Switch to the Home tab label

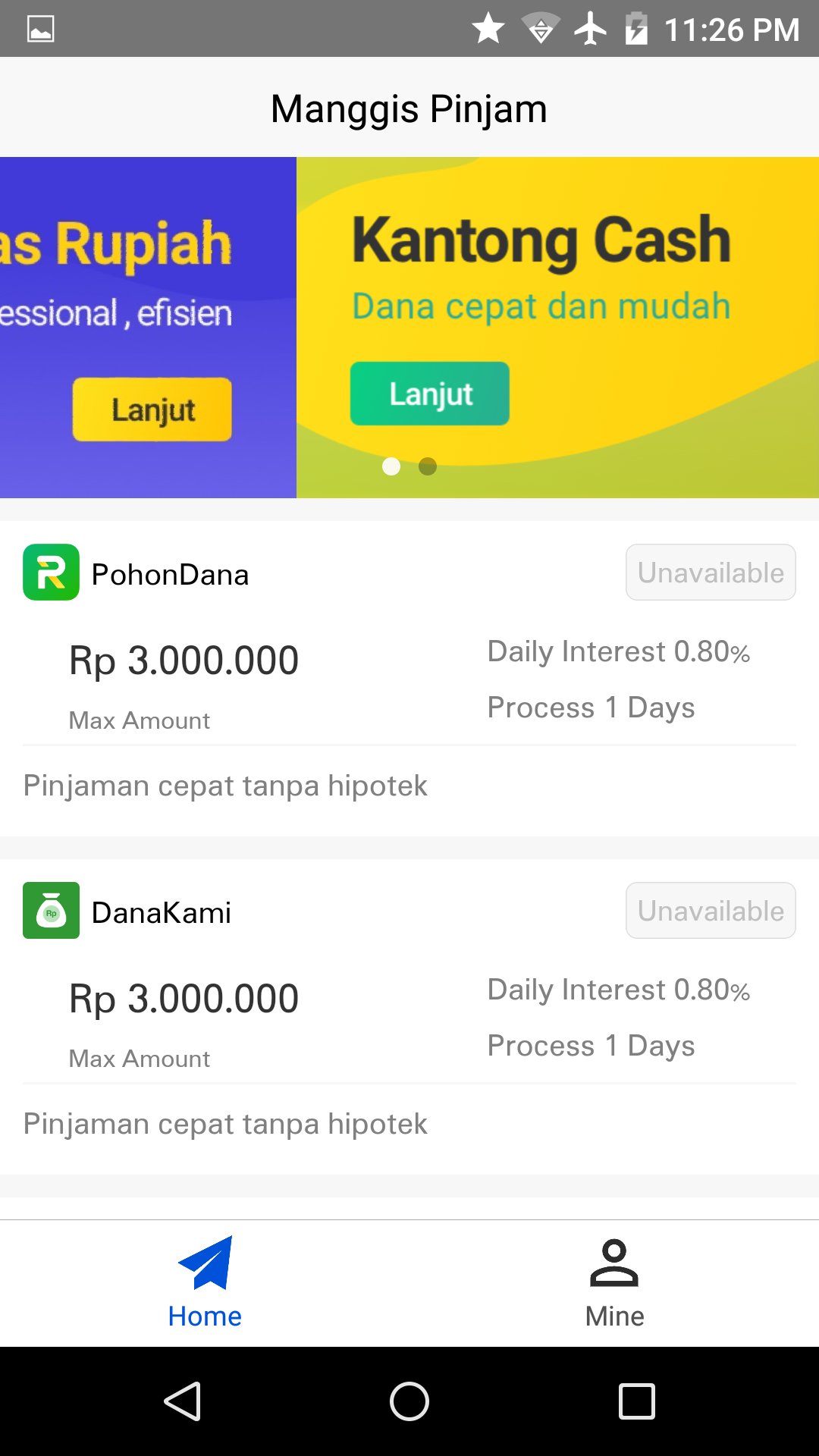click(x=205, y=1316)
